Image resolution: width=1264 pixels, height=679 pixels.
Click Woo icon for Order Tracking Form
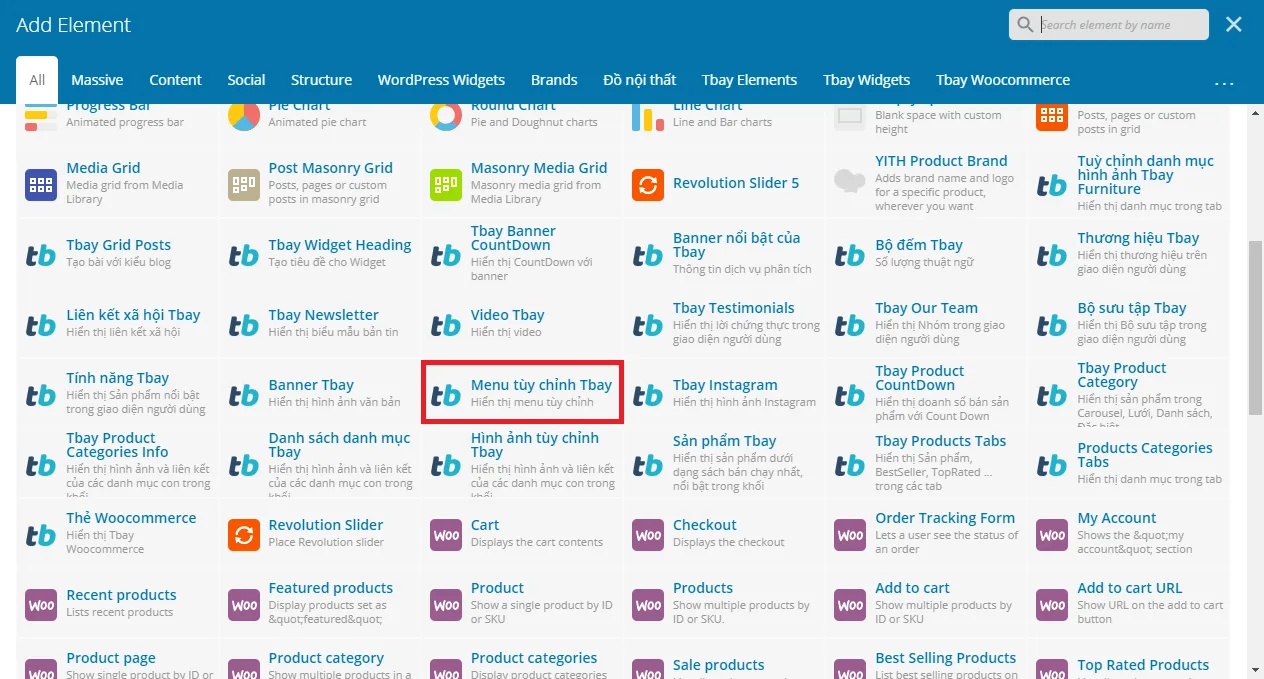pos(850,535)
